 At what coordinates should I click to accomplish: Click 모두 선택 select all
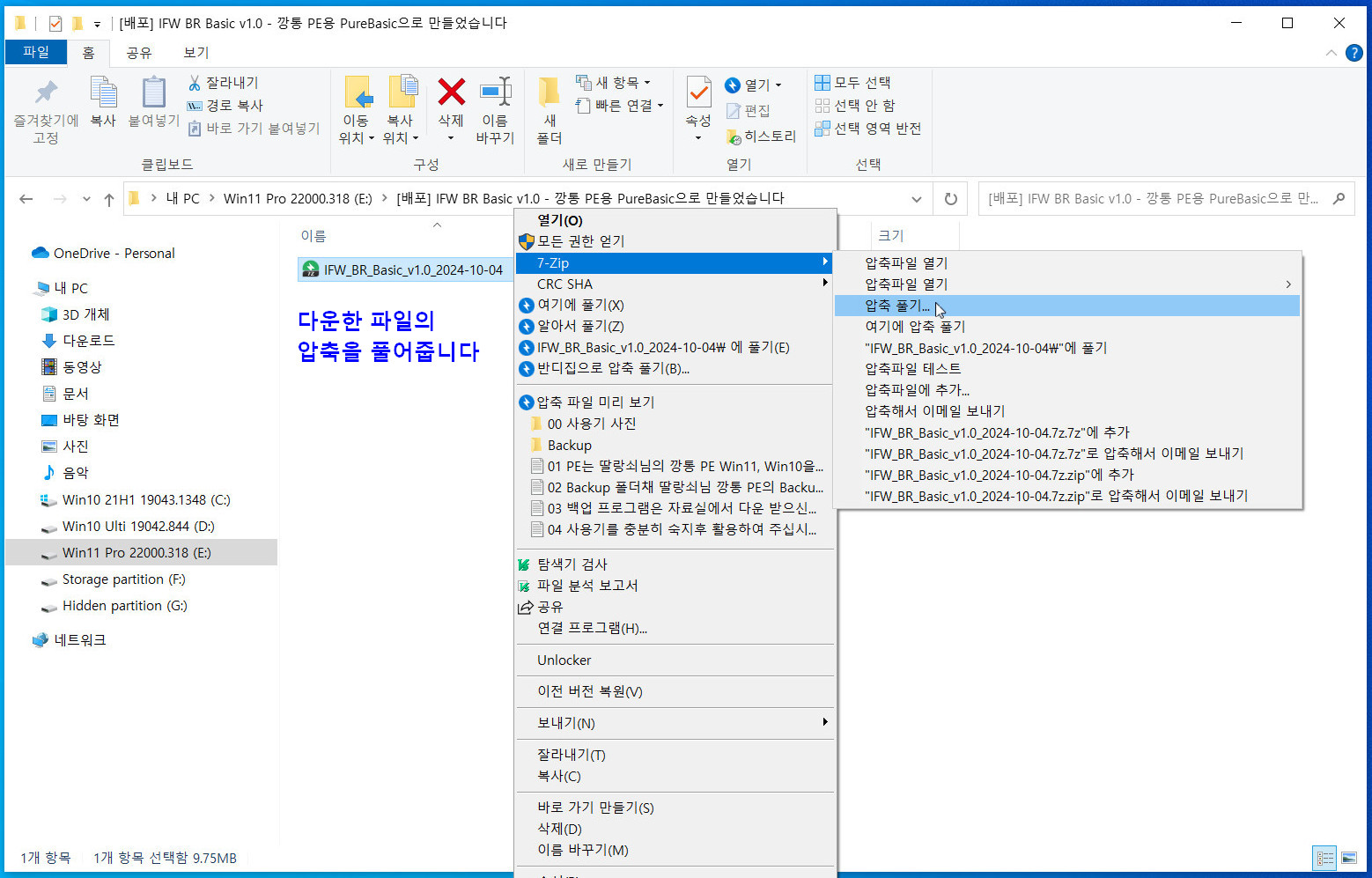pos(853,83)
